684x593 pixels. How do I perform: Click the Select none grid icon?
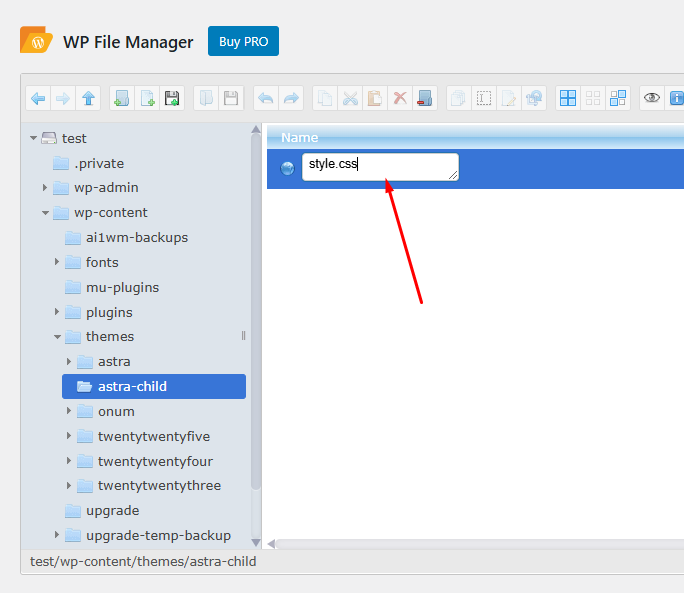pyautogui.click(x=593, y=98)
